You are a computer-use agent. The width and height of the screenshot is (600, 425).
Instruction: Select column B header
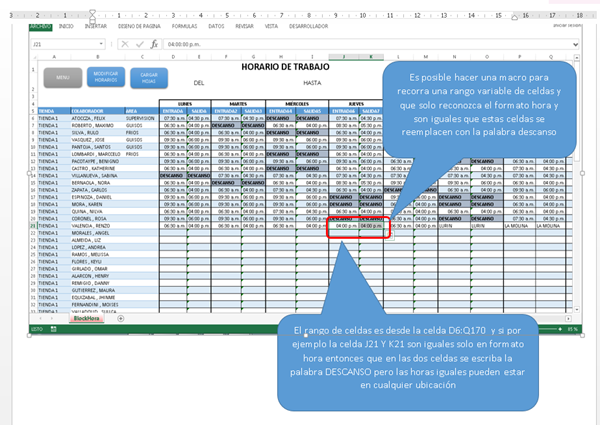98,57
